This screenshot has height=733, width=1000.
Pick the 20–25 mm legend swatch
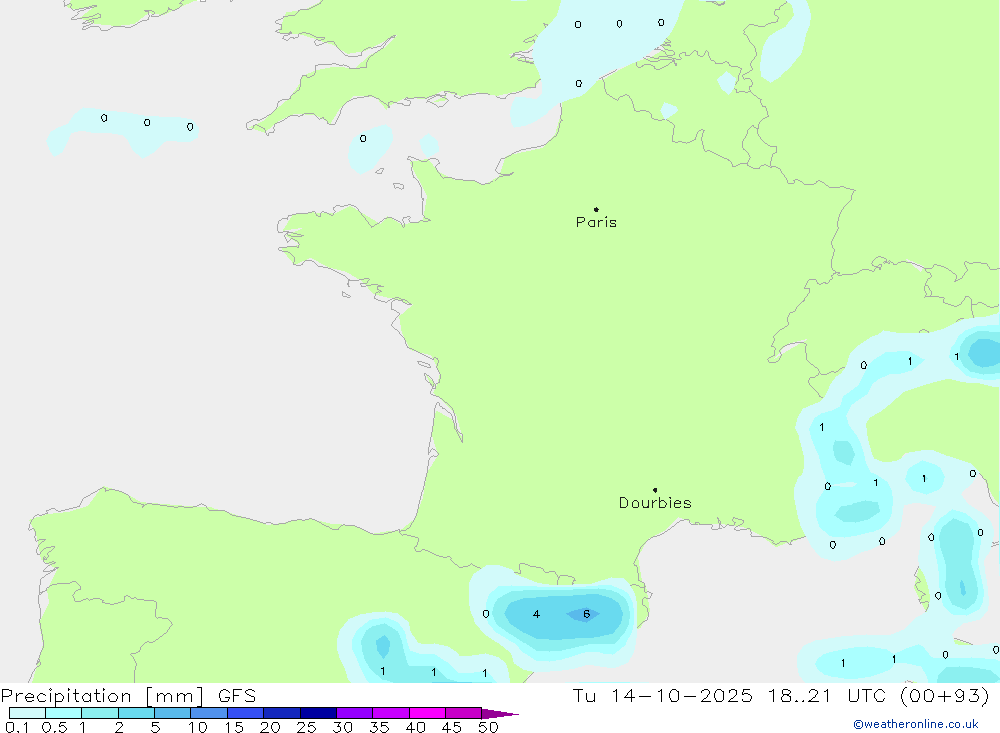[x=281, y=713]
